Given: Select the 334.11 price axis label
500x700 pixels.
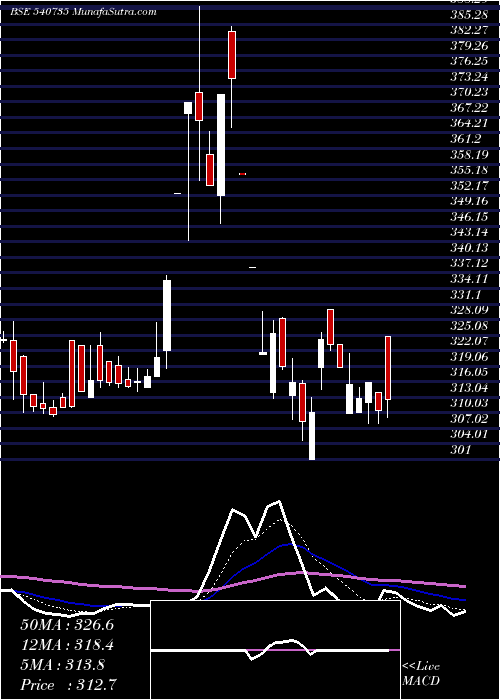Looking at the screenshot, I should (x=469, y=279).
